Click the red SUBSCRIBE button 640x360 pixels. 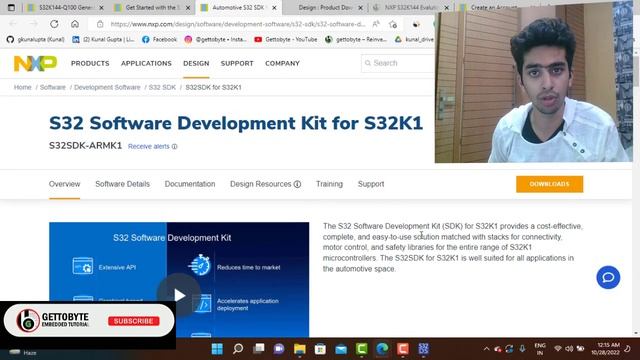pyautogui.click(x=134, y=321)
